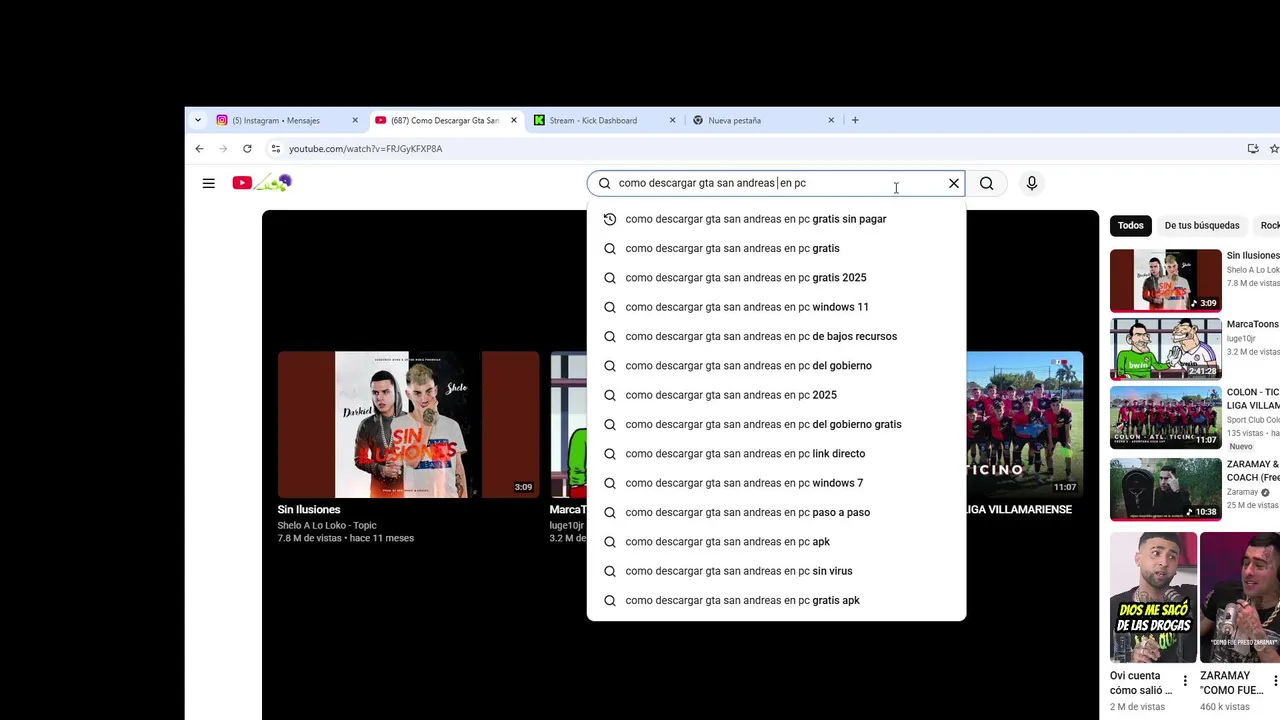
Task: Close the Como Descargar Gta San tab
Action: tap(514, 120)
